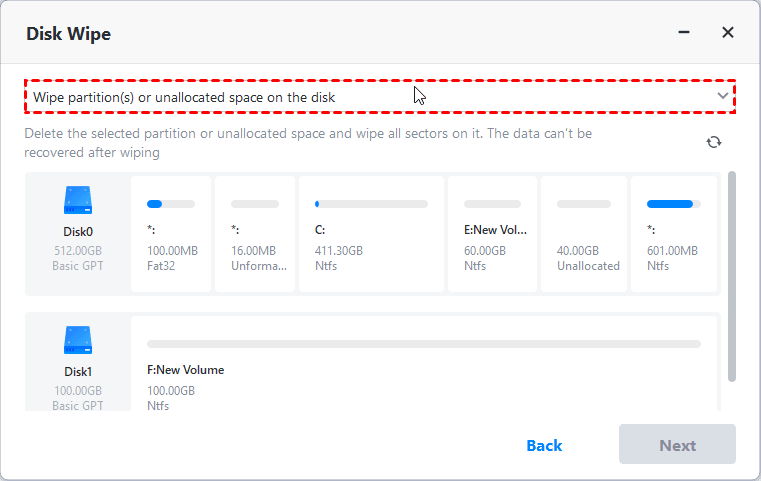Click the C: partition usage bar
The height and width of the screenshot is (481, 761).
point(371,204)
